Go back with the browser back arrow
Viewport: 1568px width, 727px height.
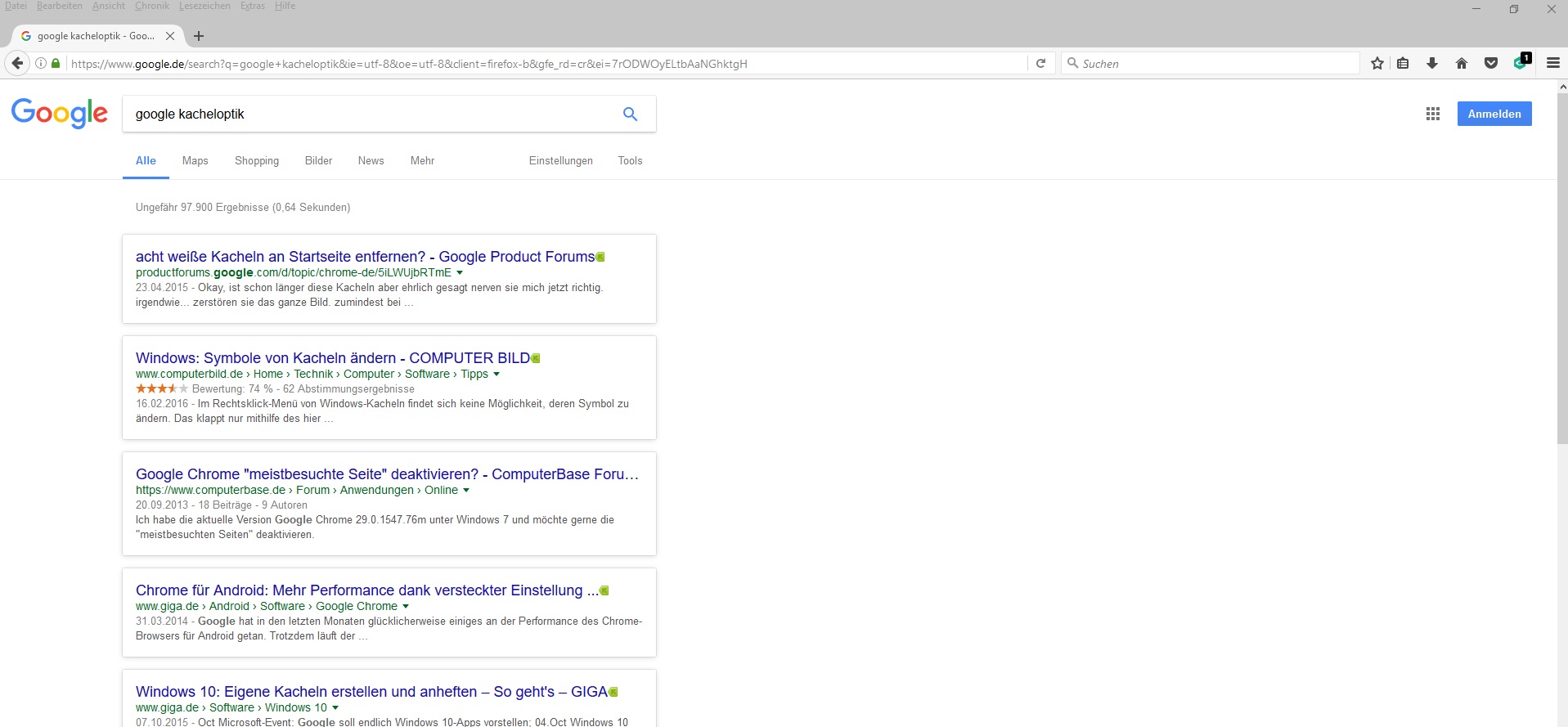pos(17,64)
